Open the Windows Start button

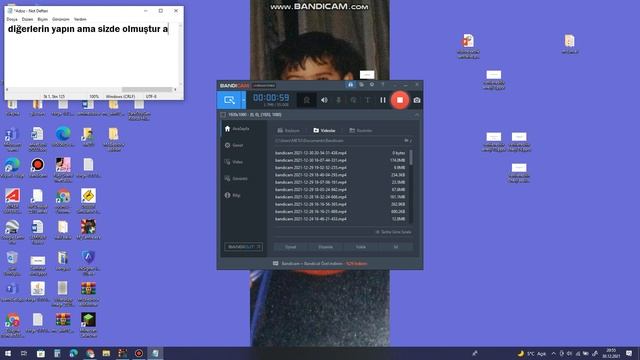[8, 353]
